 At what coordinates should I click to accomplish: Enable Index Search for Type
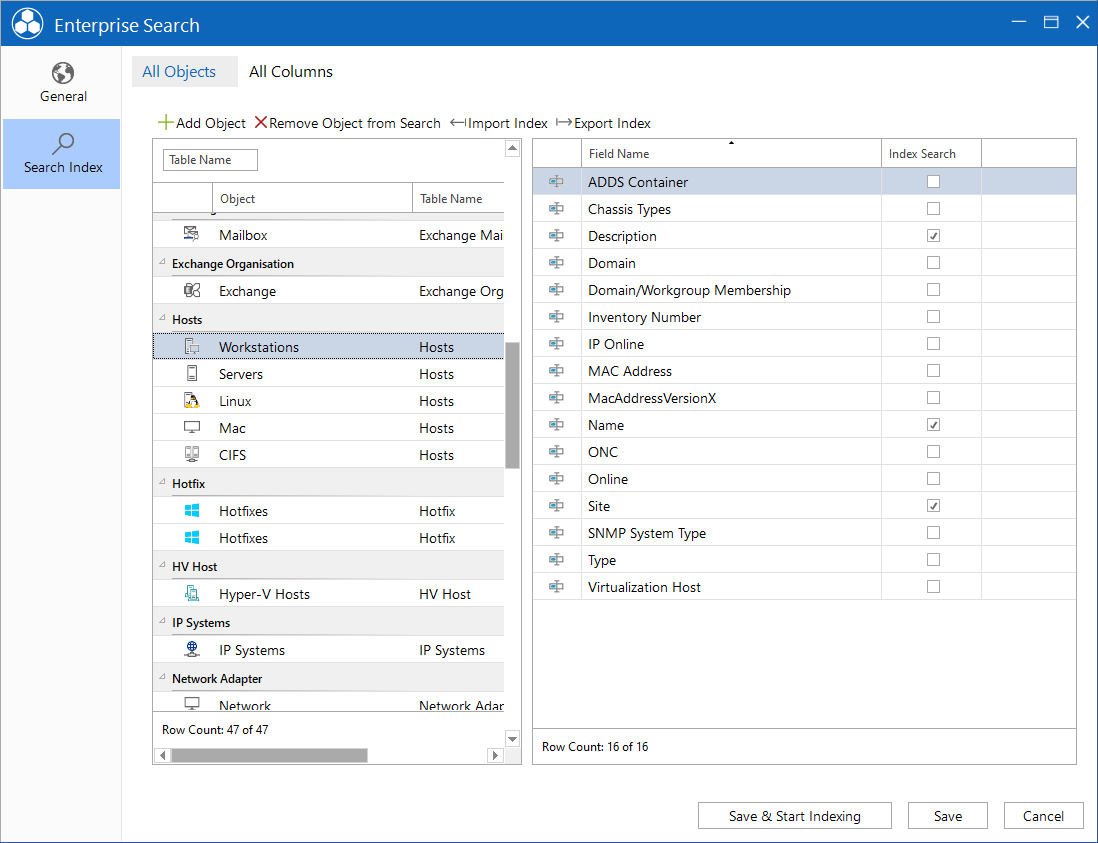click(933, 559)
